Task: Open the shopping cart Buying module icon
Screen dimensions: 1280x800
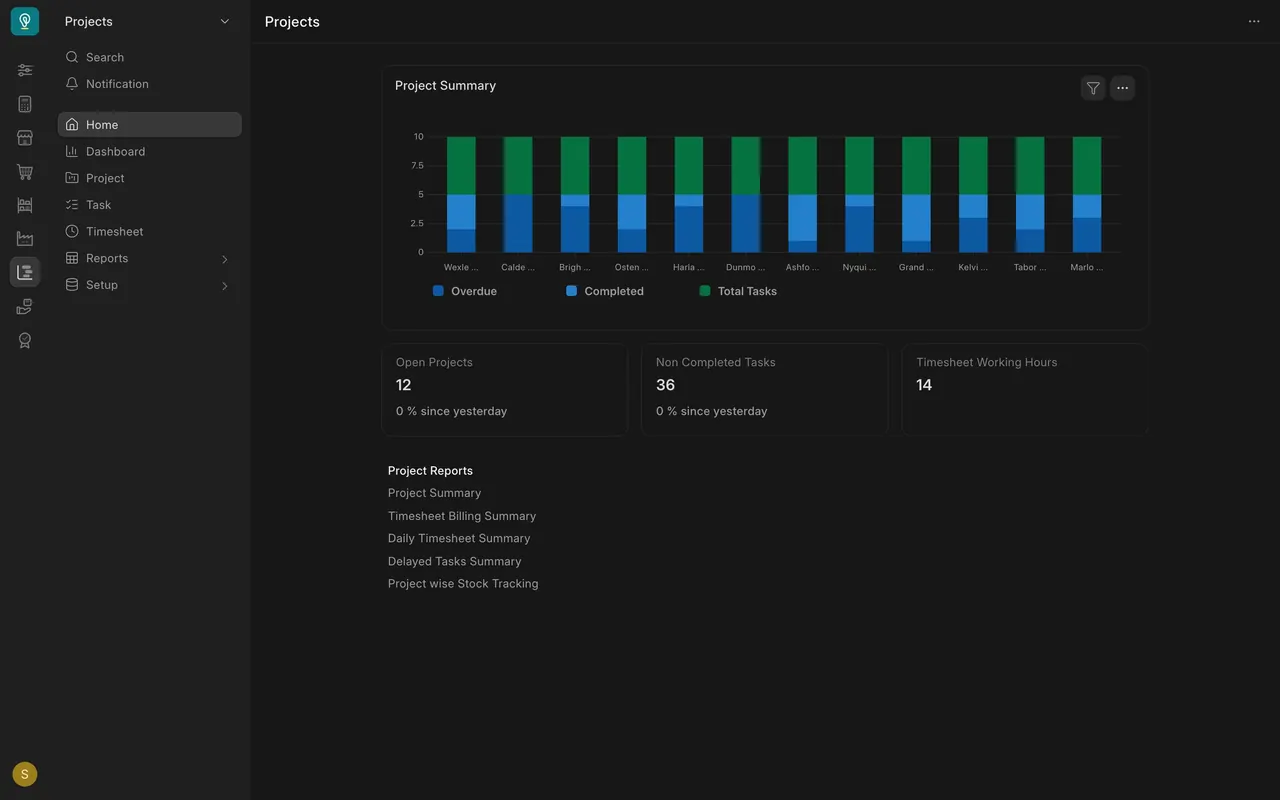Action: tap(25, 172)
